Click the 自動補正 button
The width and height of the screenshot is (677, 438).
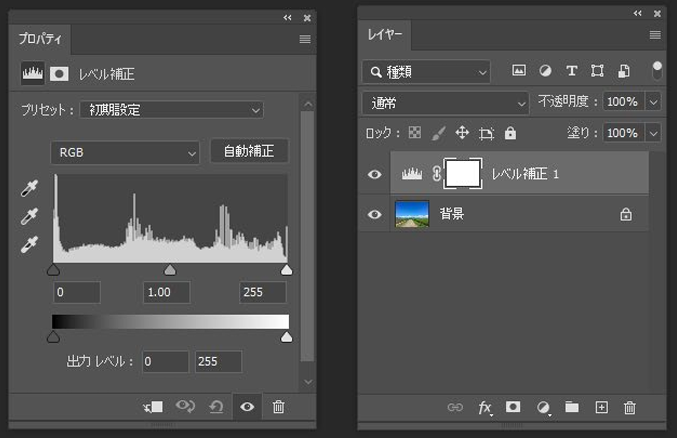tap(249, 152)
